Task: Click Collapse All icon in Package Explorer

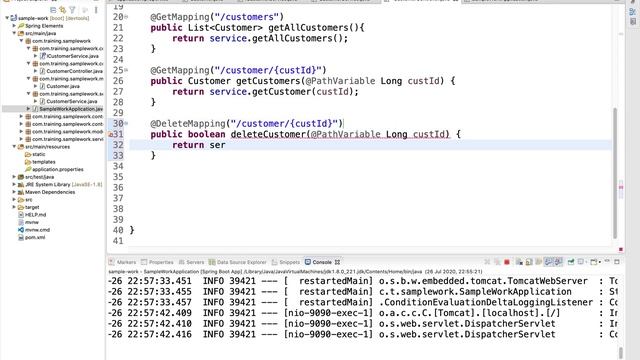Action: point(53,9)
